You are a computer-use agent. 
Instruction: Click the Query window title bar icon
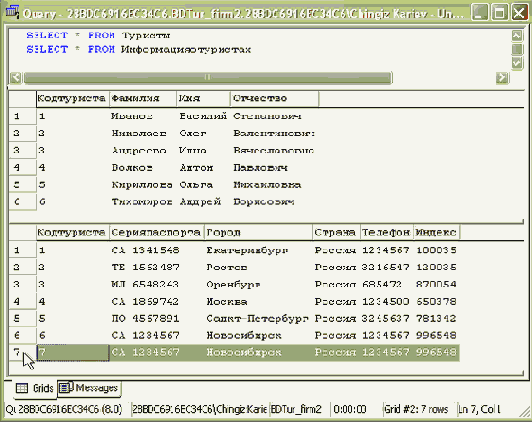point(12,12)
